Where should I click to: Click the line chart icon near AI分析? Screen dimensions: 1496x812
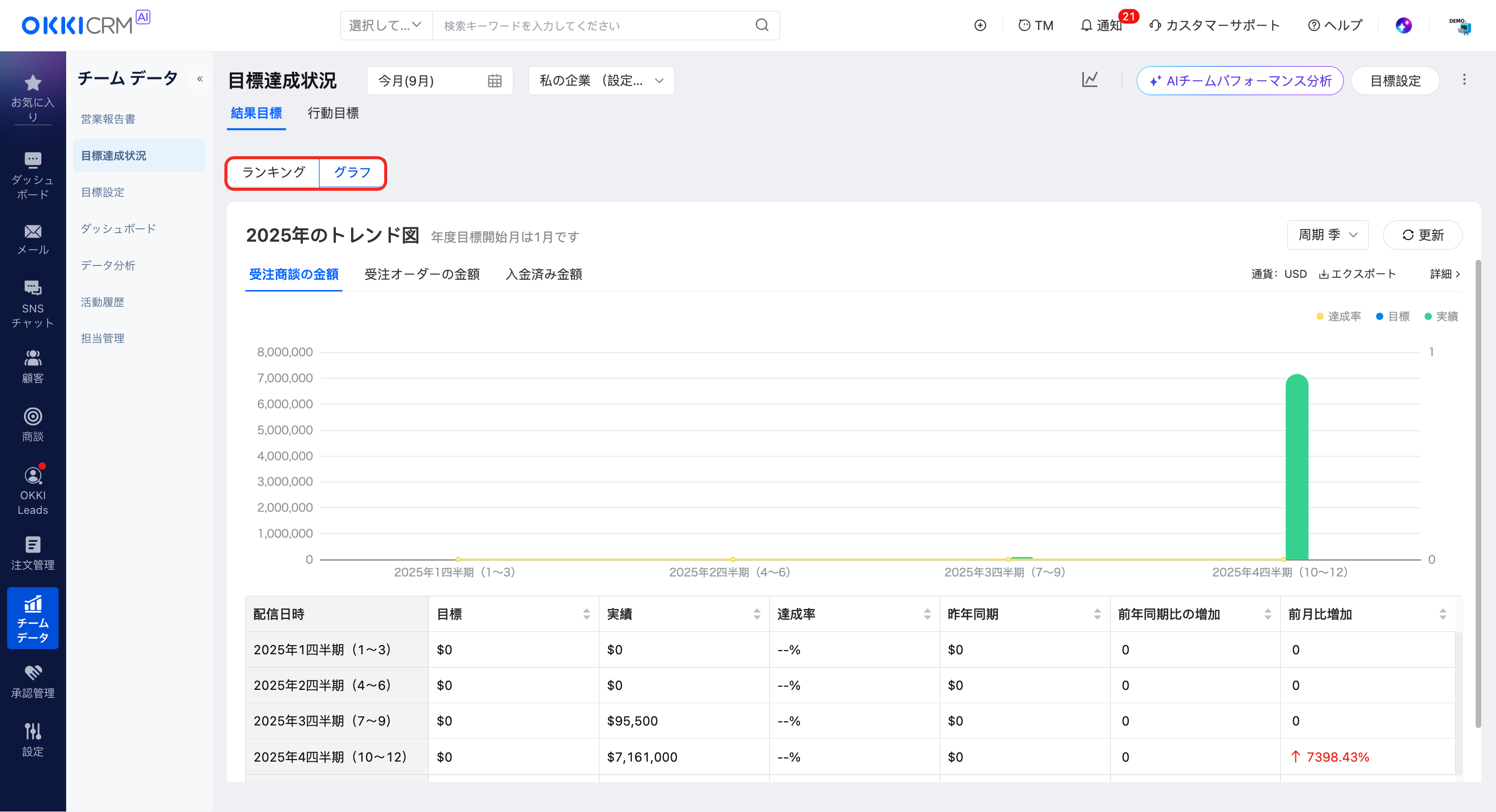coord(1090,80)
